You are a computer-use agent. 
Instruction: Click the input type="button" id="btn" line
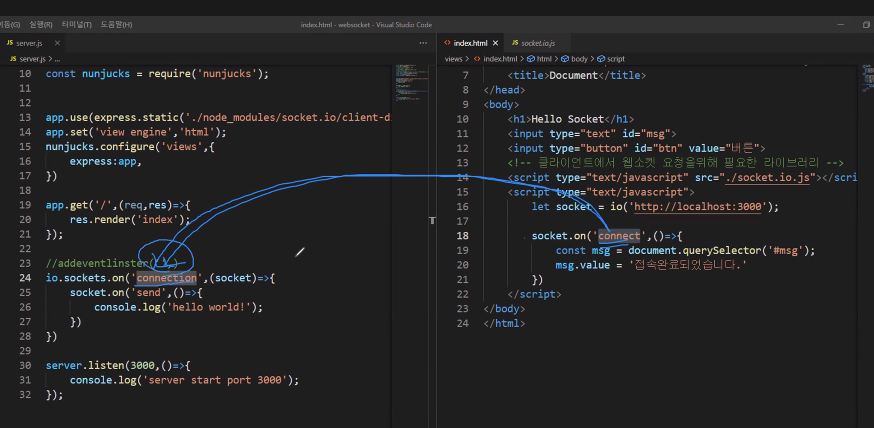click(637, 148)
